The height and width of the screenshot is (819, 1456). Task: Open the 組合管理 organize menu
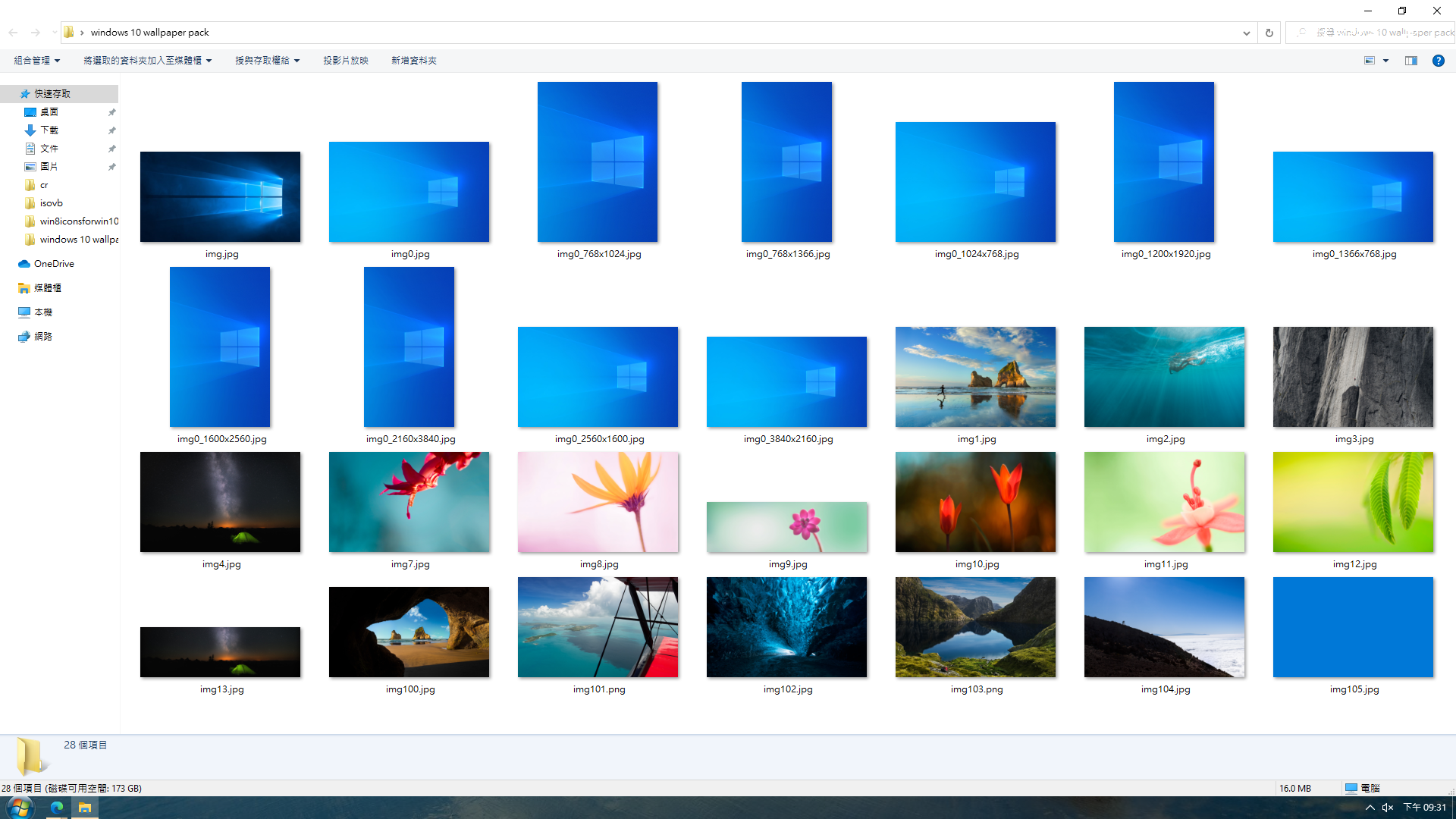coord(36,61)
